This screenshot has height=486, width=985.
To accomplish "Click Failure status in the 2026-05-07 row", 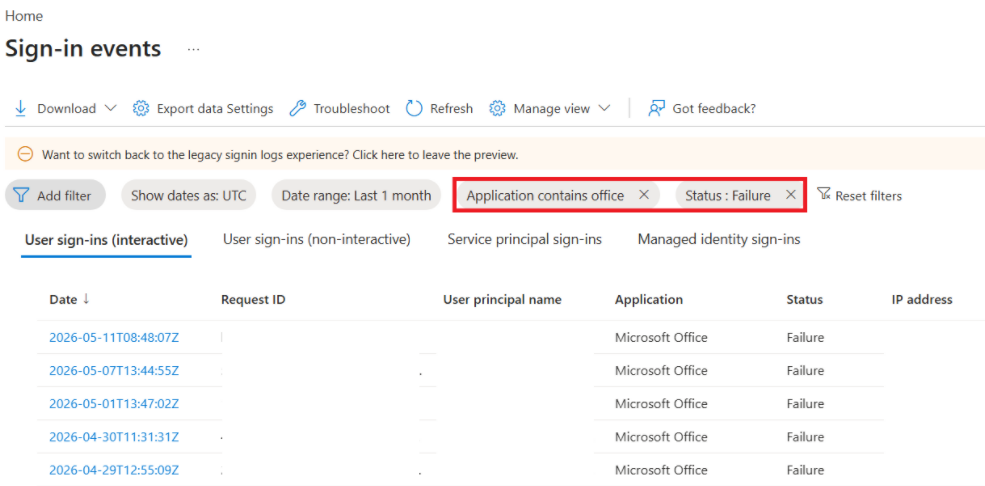I will 805,370.
